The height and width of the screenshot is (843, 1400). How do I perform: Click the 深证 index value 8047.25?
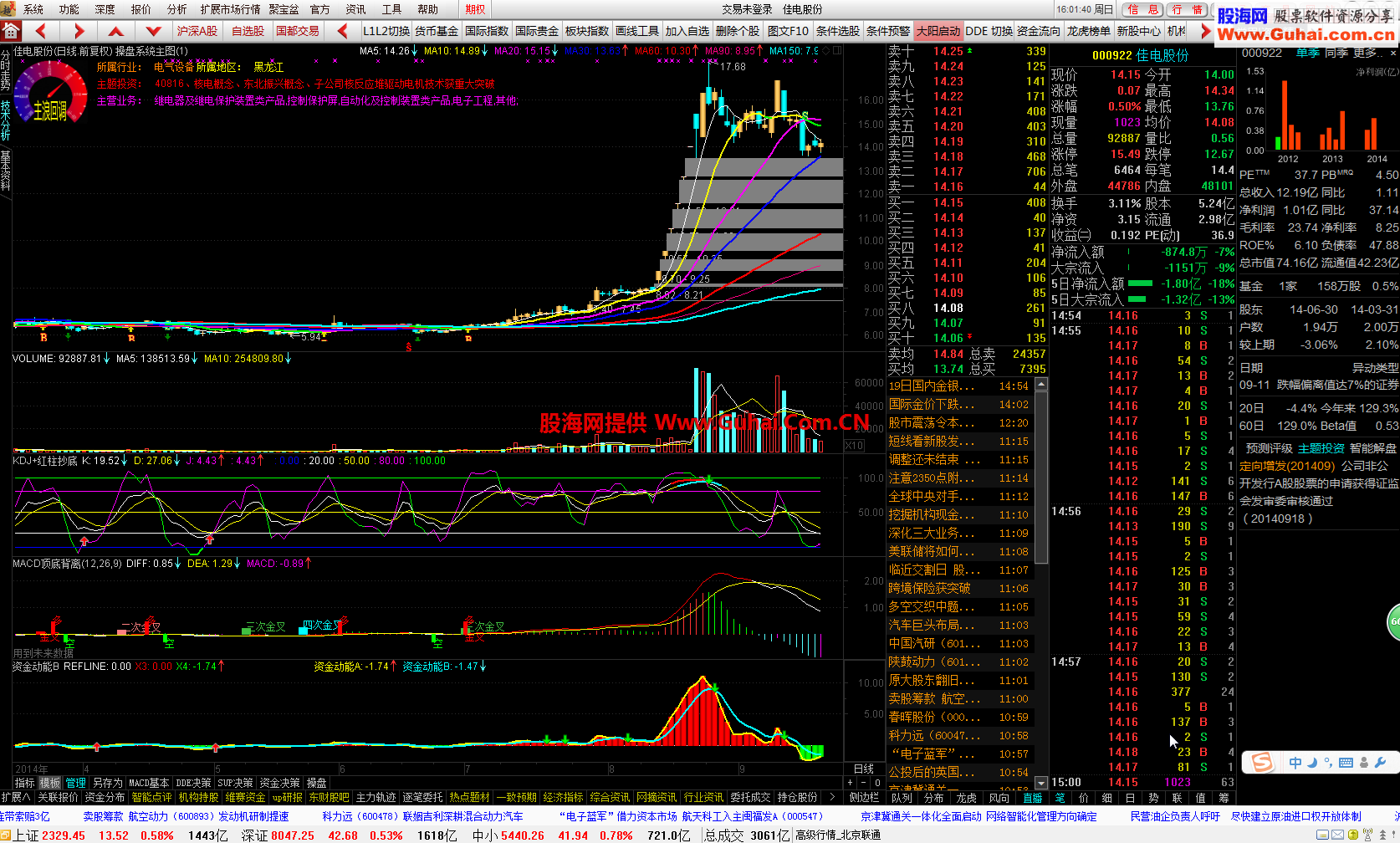tap(291, 835)
